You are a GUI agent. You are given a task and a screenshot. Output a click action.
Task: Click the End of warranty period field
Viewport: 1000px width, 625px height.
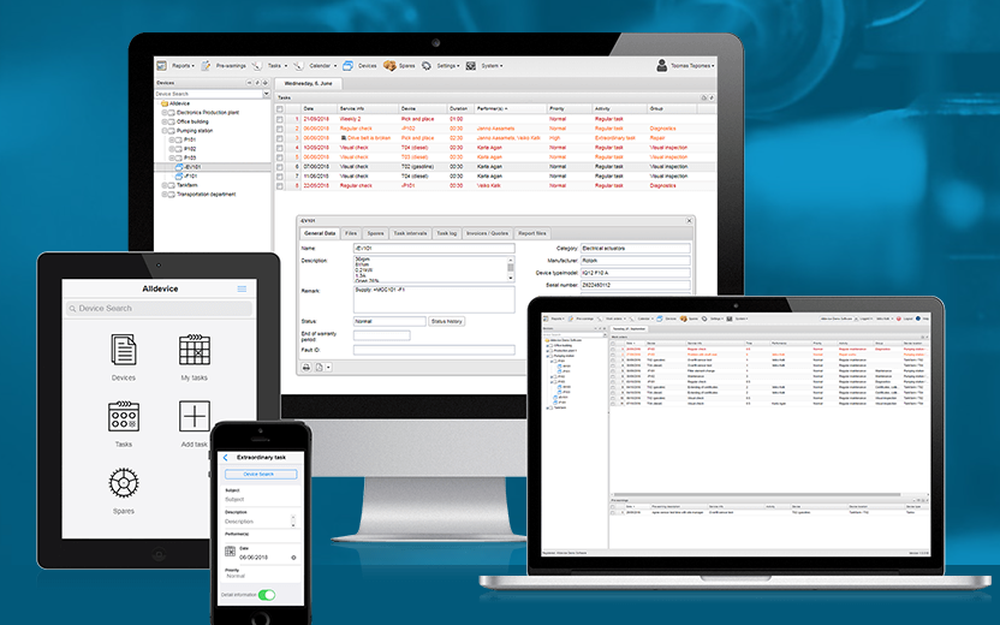pyautogui.click(x=381, y=335)
